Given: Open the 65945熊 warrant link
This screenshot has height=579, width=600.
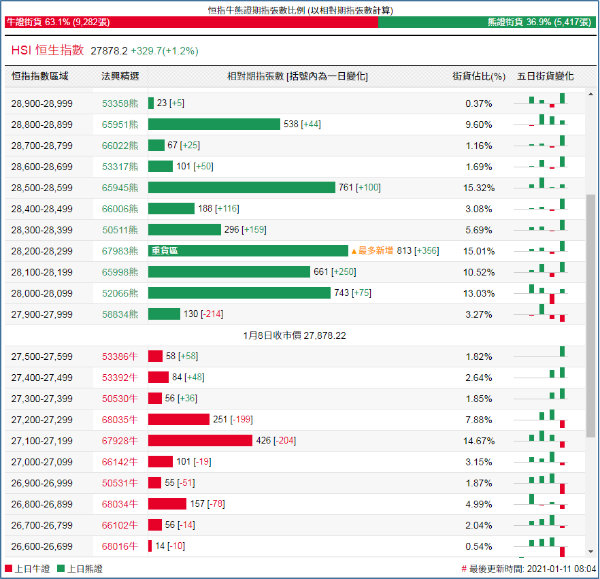Looking at the screenshot, I should click(120, 188).
